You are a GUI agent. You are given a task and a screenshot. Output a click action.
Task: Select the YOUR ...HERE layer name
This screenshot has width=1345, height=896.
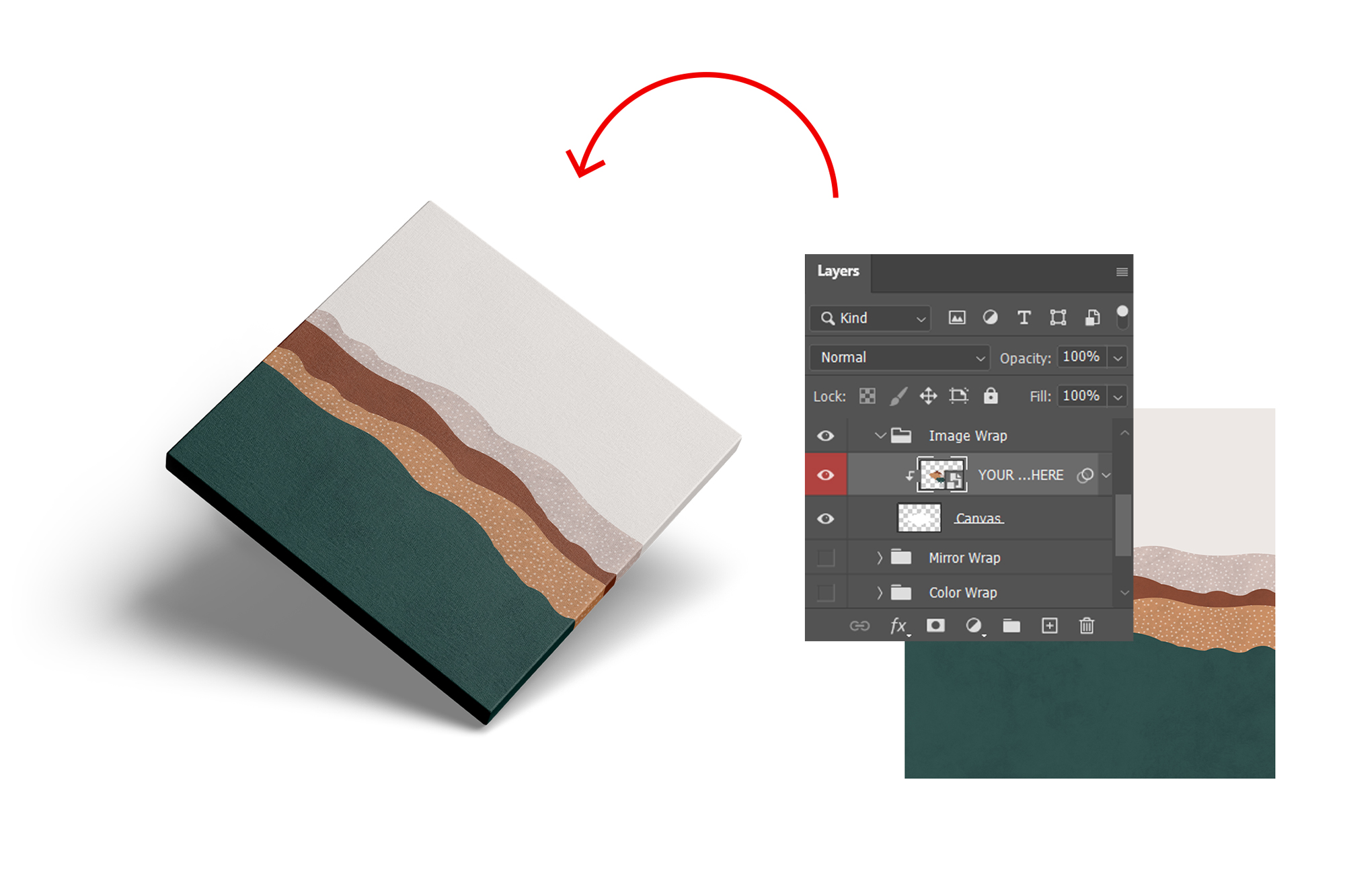(x=1021, y=475)
